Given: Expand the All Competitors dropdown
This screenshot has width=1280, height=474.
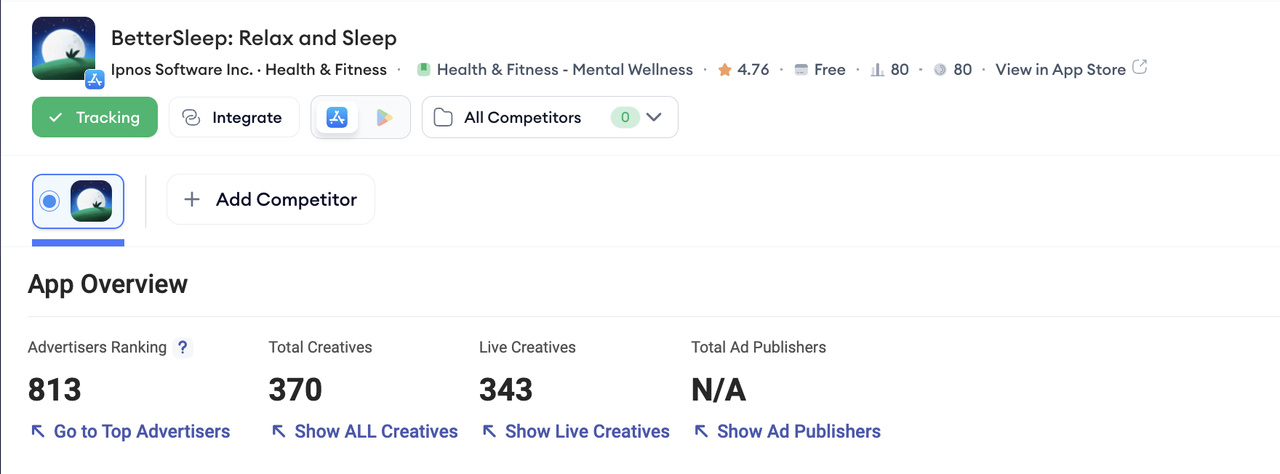Looking at the screenshot, I should point(550,117).
